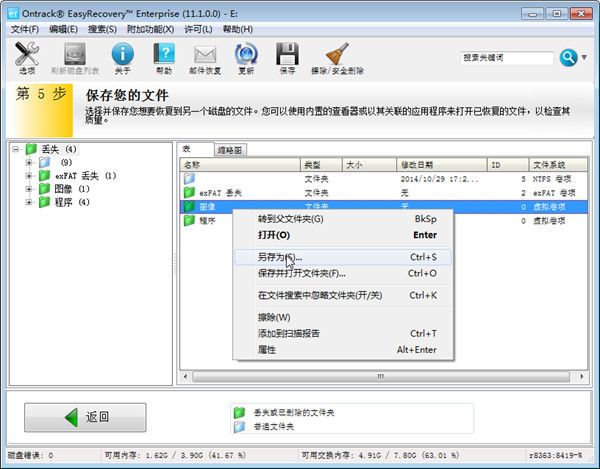Click the 返回 (Back) button
Image resolution: width=600 pixels, height=469 pixels.
click(x=85, y=417)
